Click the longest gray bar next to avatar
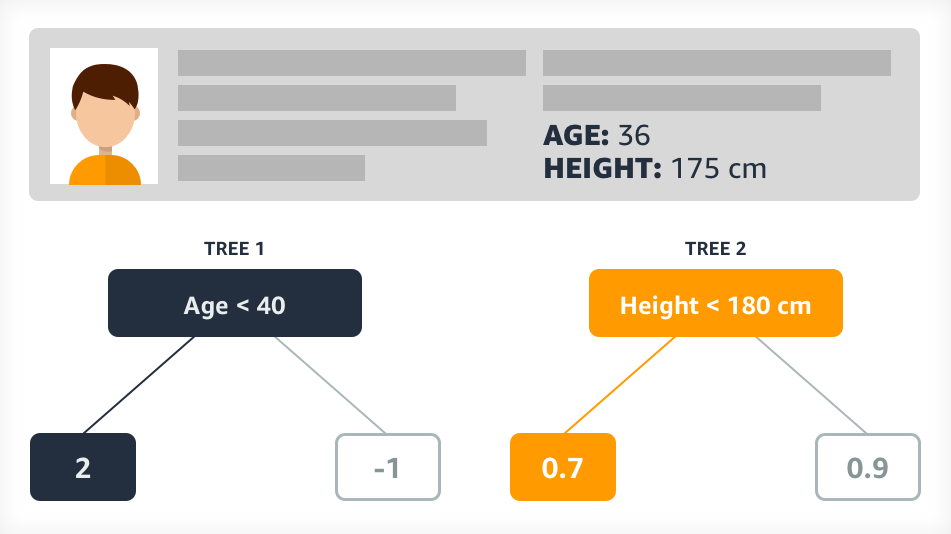 tap(352, 63)
